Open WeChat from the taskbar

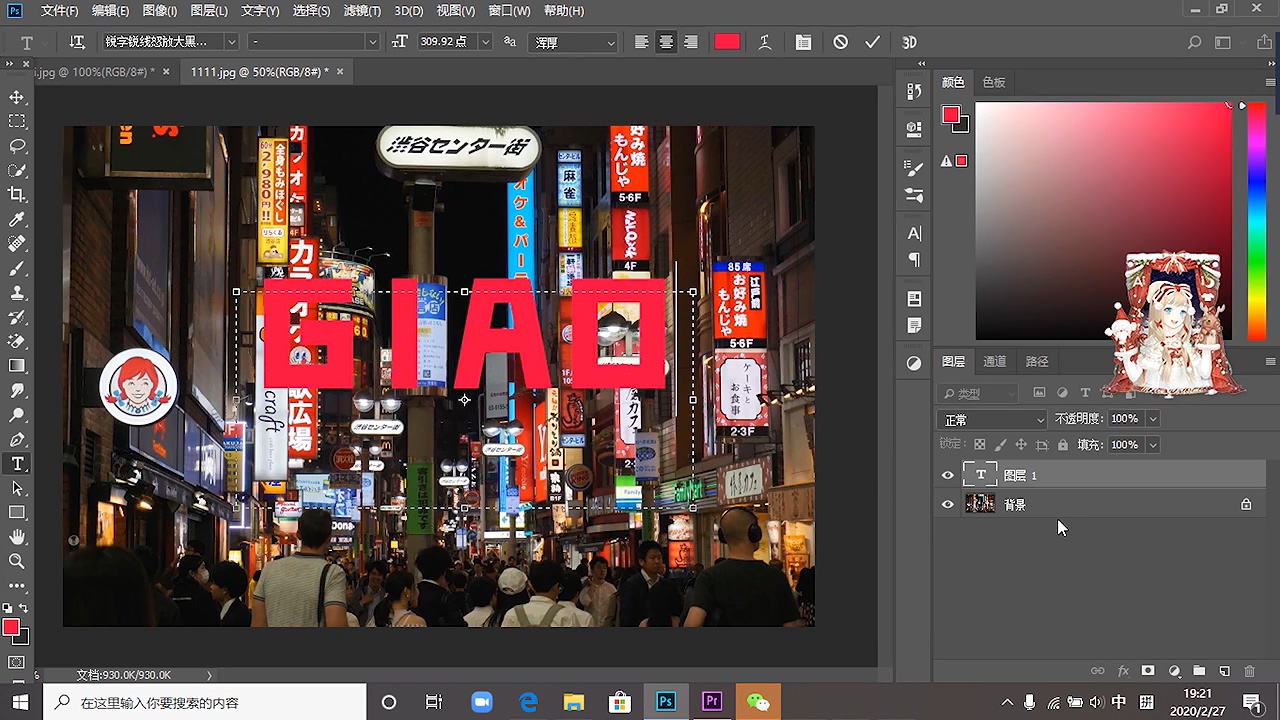click(x=758, y=702)
